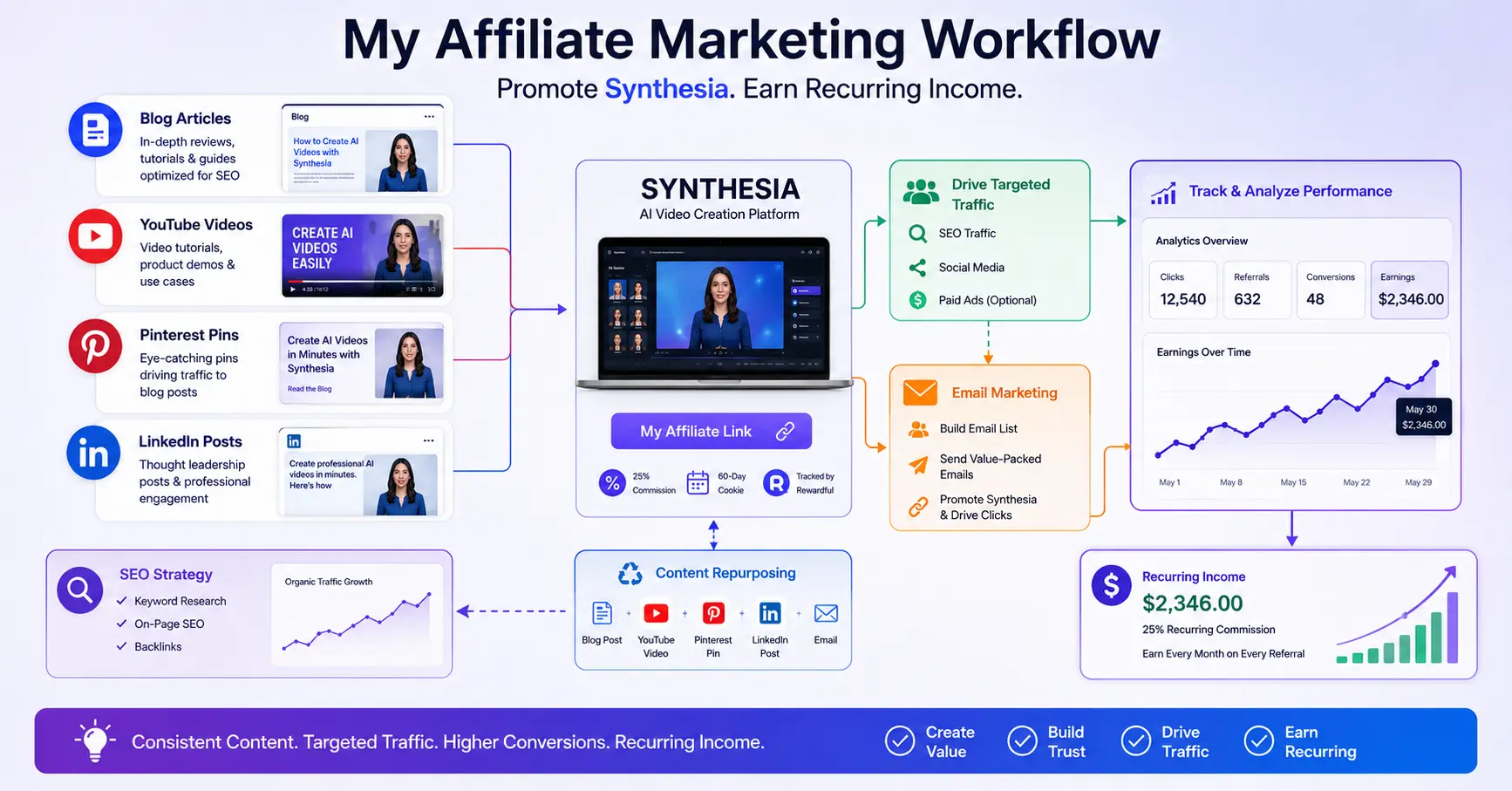Click the Organic Traffic Growth chart

tap(357, 615)
